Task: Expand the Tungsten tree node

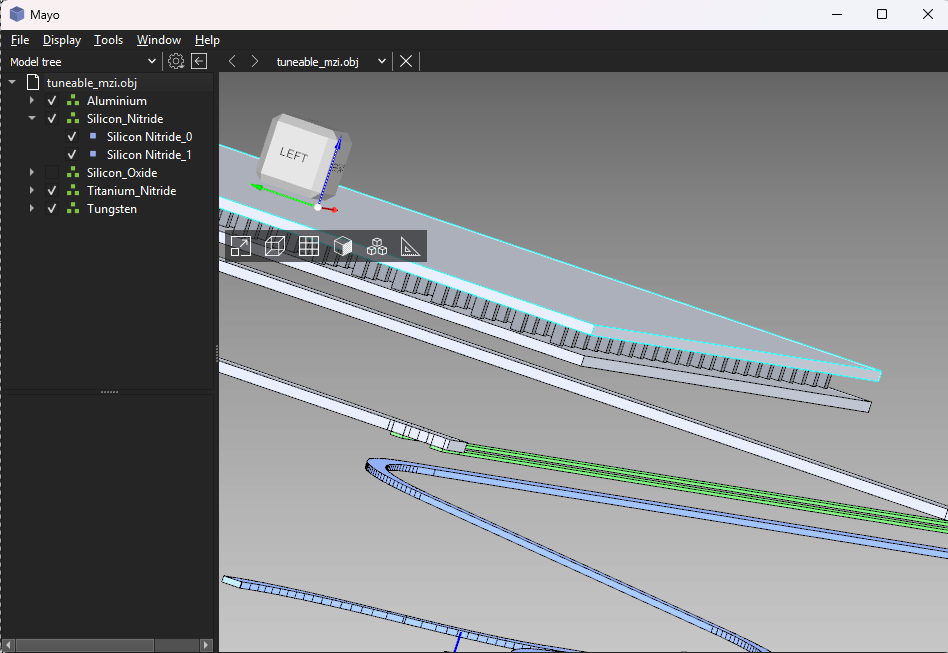Action: [x=32, y=209]
